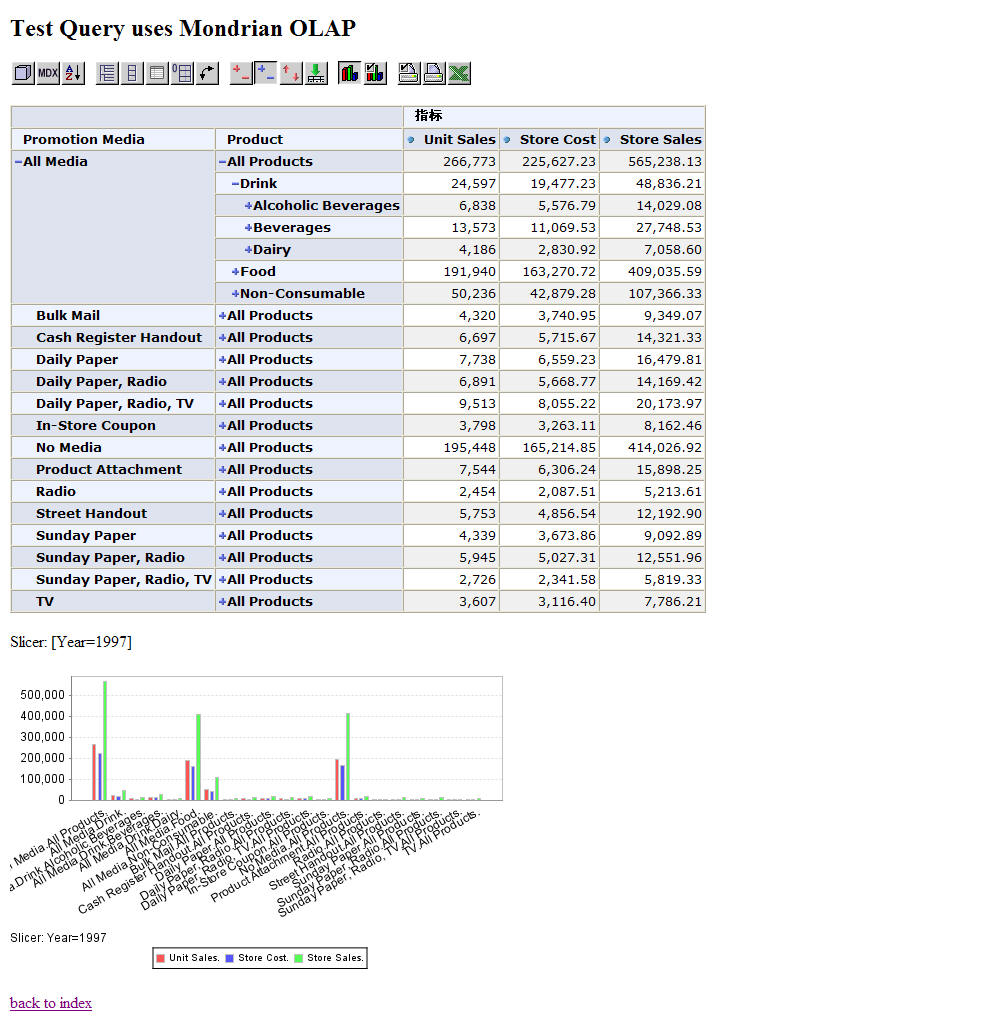1001x1027 pixels.
Task: Expand the Dairy product node
Action: [x=249, y=250]
